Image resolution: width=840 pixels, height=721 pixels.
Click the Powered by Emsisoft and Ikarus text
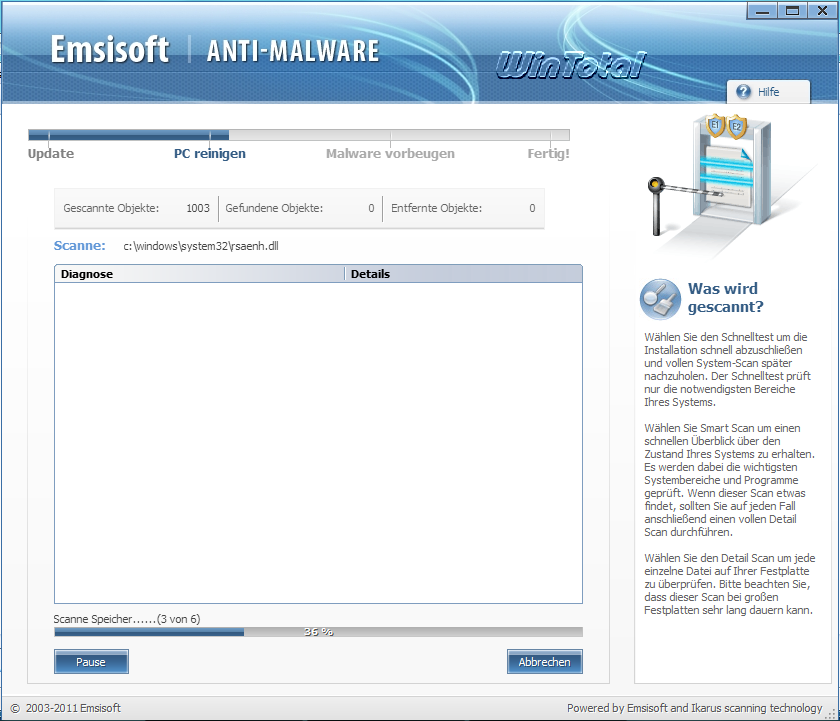pos(694,708)
